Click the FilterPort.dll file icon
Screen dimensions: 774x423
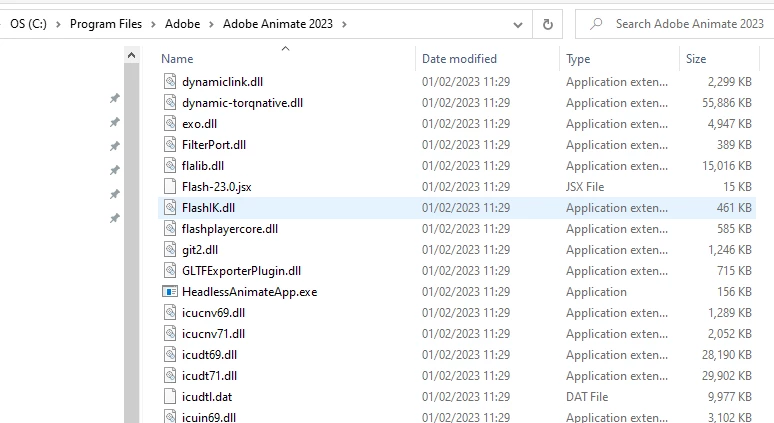coord(170,145)
